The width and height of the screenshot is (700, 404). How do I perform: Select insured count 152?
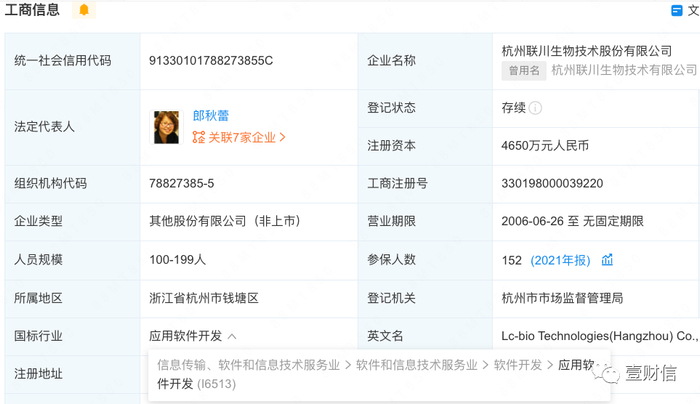point(512,260)
